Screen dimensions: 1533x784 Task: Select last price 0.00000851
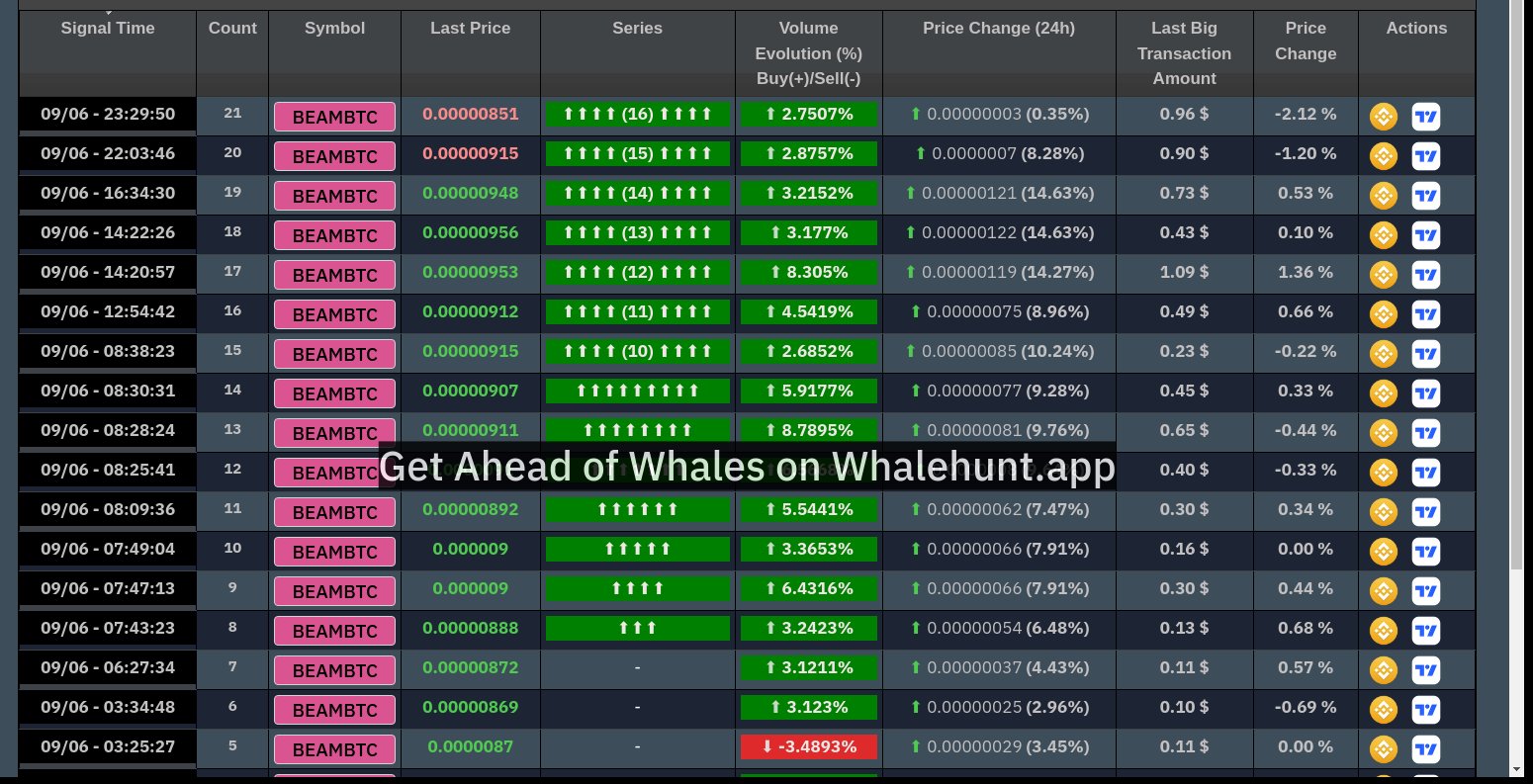pyautogui.click(x=471, y=114)
